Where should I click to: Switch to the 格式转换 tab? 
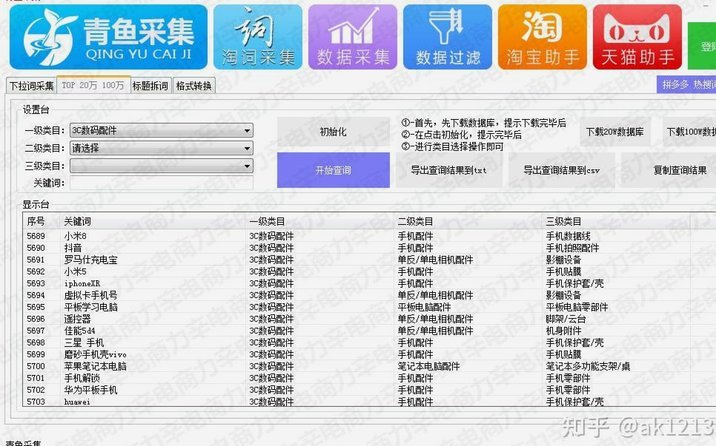(x=194, y=85)
